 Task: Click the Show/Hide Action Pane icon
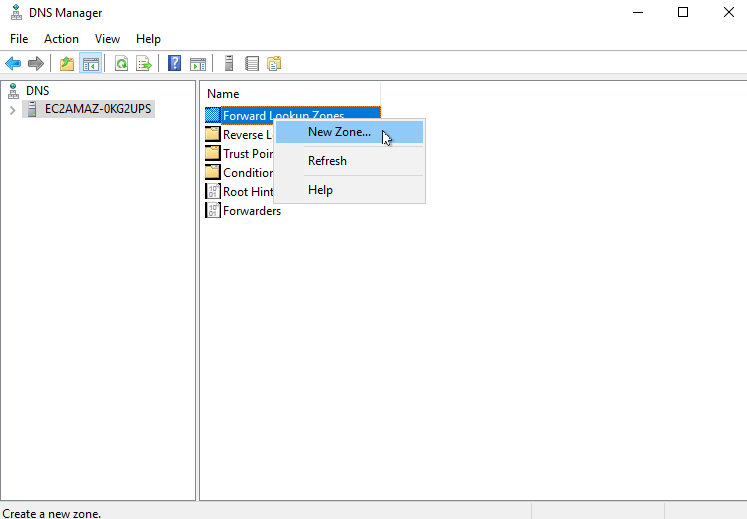pyautogui.click(x=198, y=63)
